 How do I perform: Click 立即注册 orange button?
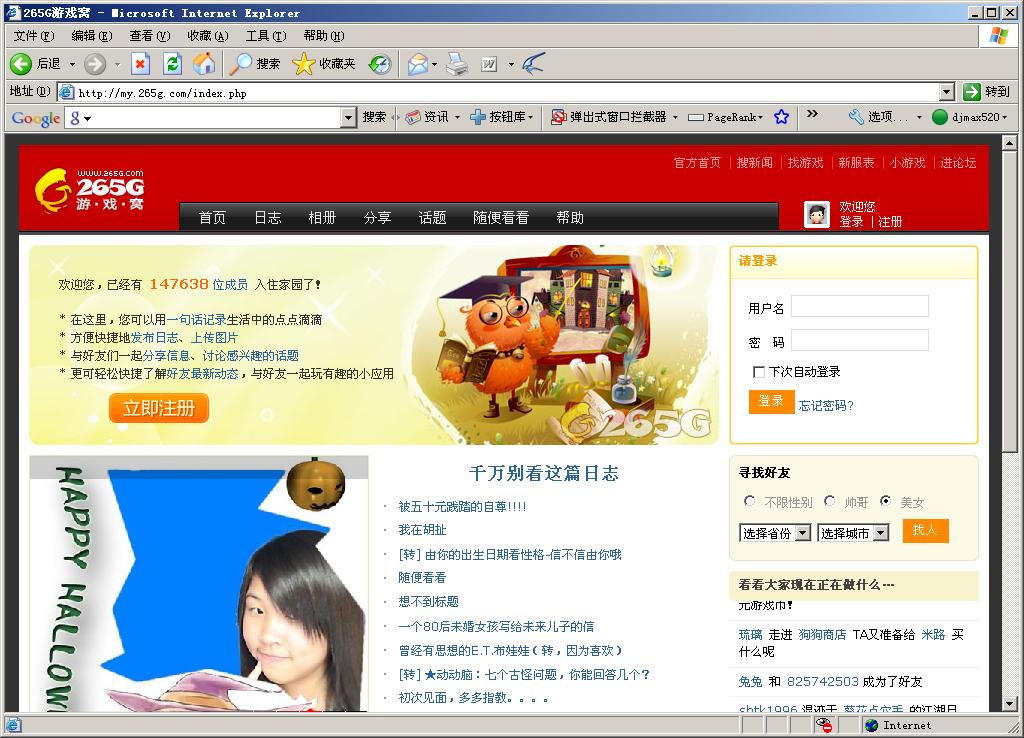coord(159,408)
